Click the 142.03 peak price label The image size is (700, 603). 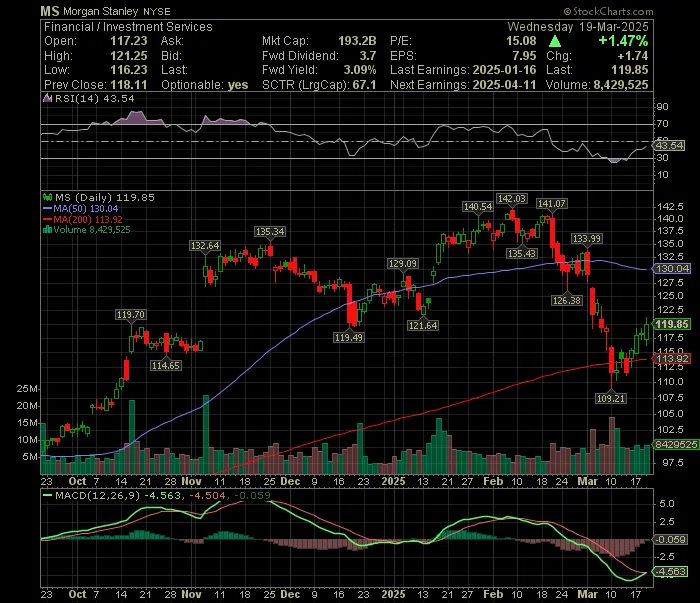coord(512,199)
